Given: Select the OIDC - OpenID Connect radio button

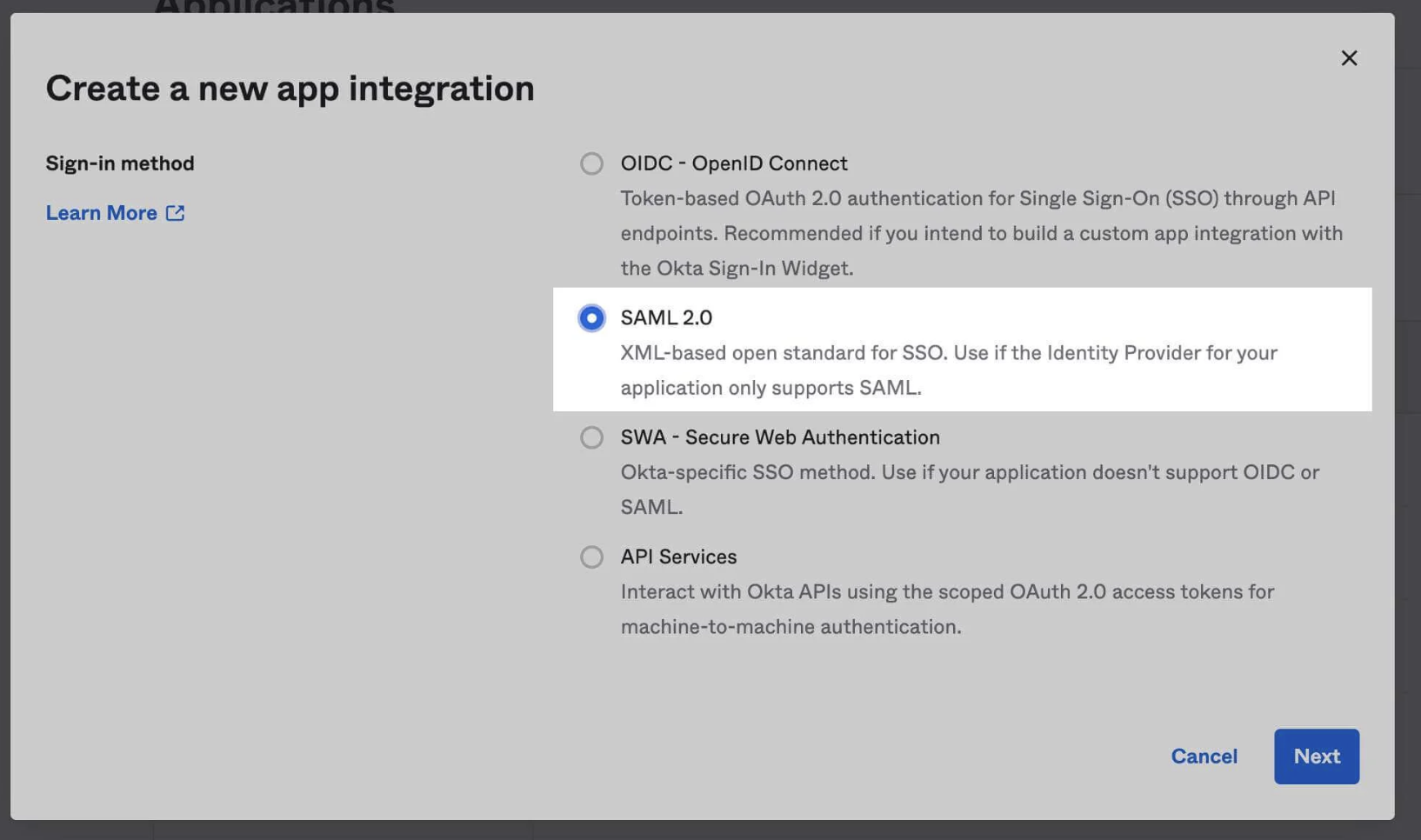Looking at the screenshot, I should tap(591, 163).
